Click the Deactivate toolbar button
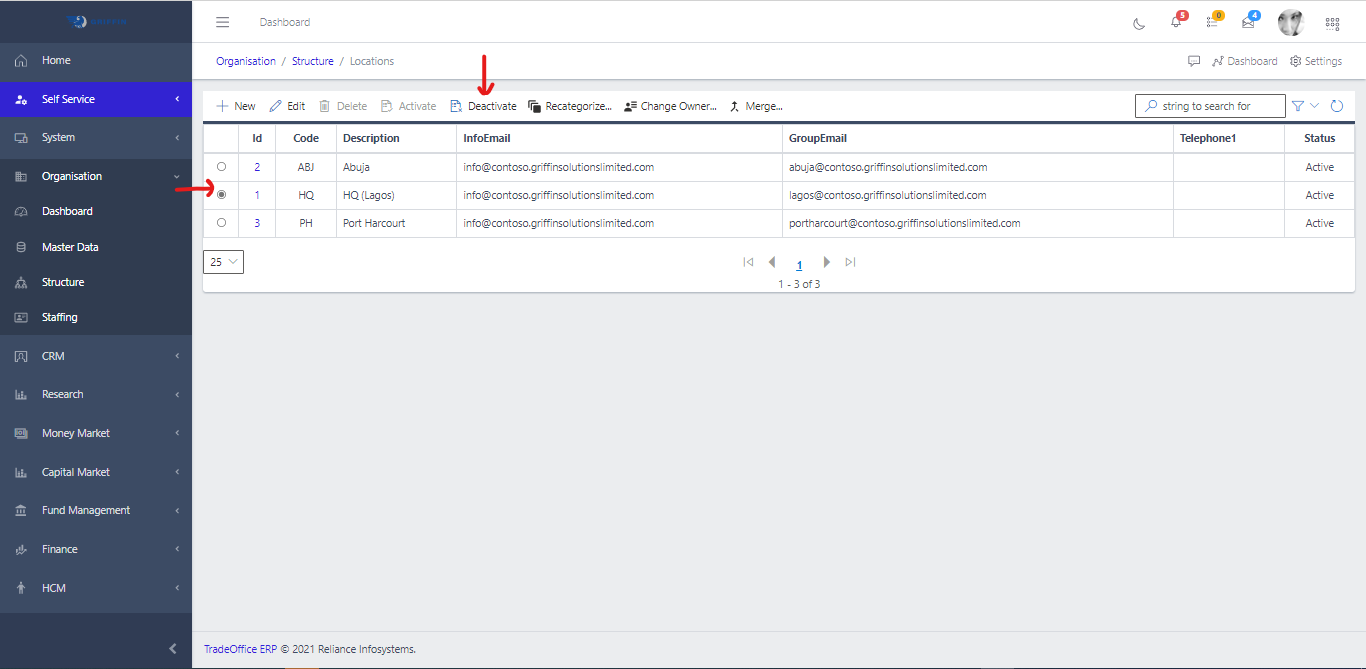This screenshot has height=669, width=1366. coord(484,106)
